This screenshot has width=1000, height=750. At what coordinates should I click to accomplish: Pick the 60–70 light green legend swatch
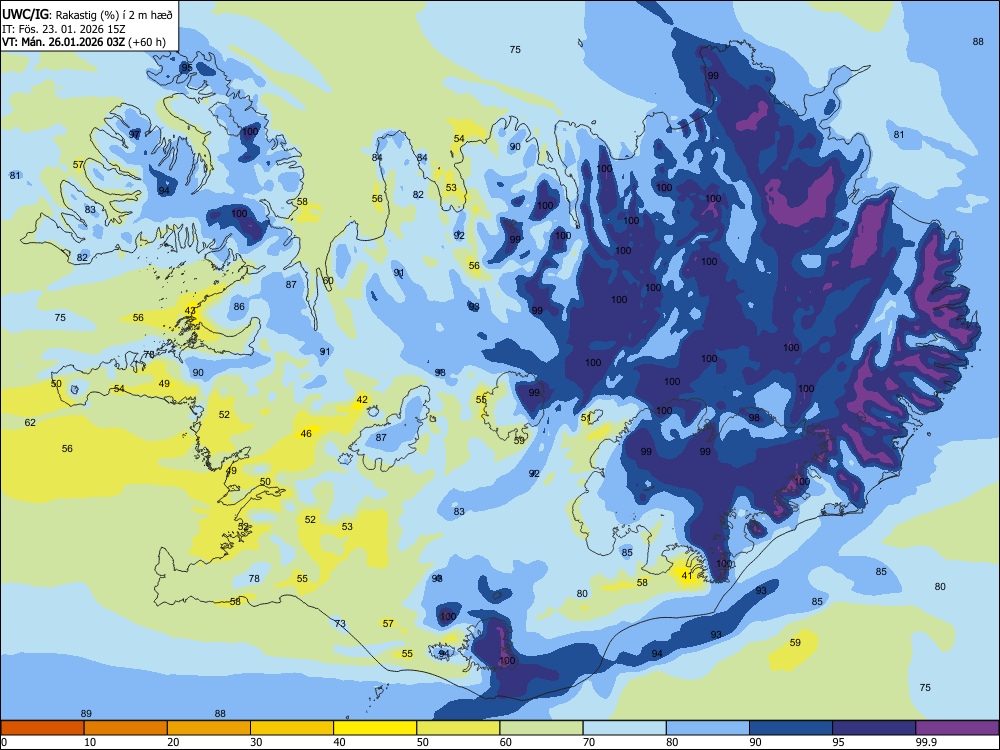[541, 728]
